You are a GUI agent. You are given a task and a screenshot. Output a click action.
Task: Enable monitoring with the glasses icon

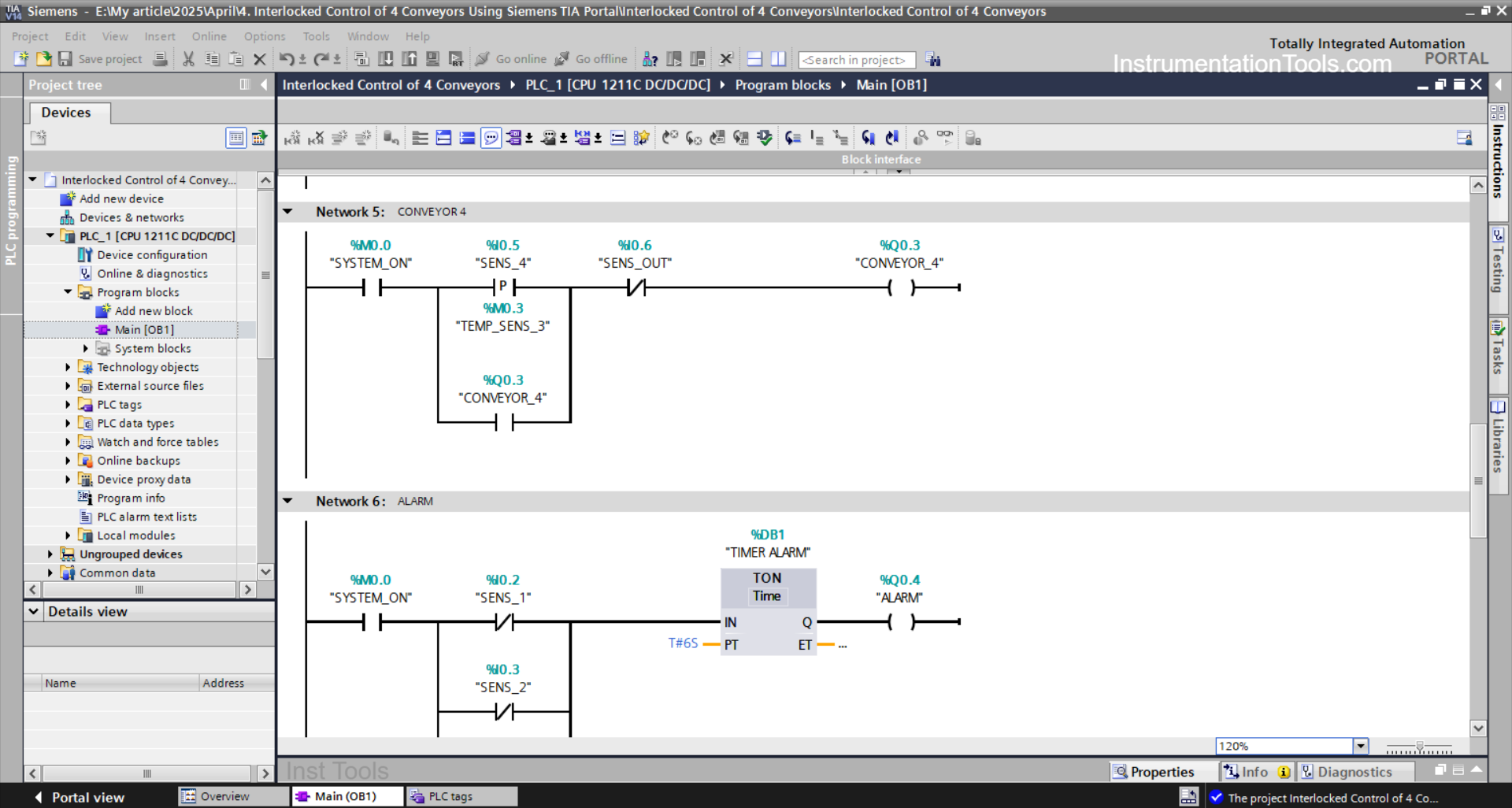pos(943,137)
